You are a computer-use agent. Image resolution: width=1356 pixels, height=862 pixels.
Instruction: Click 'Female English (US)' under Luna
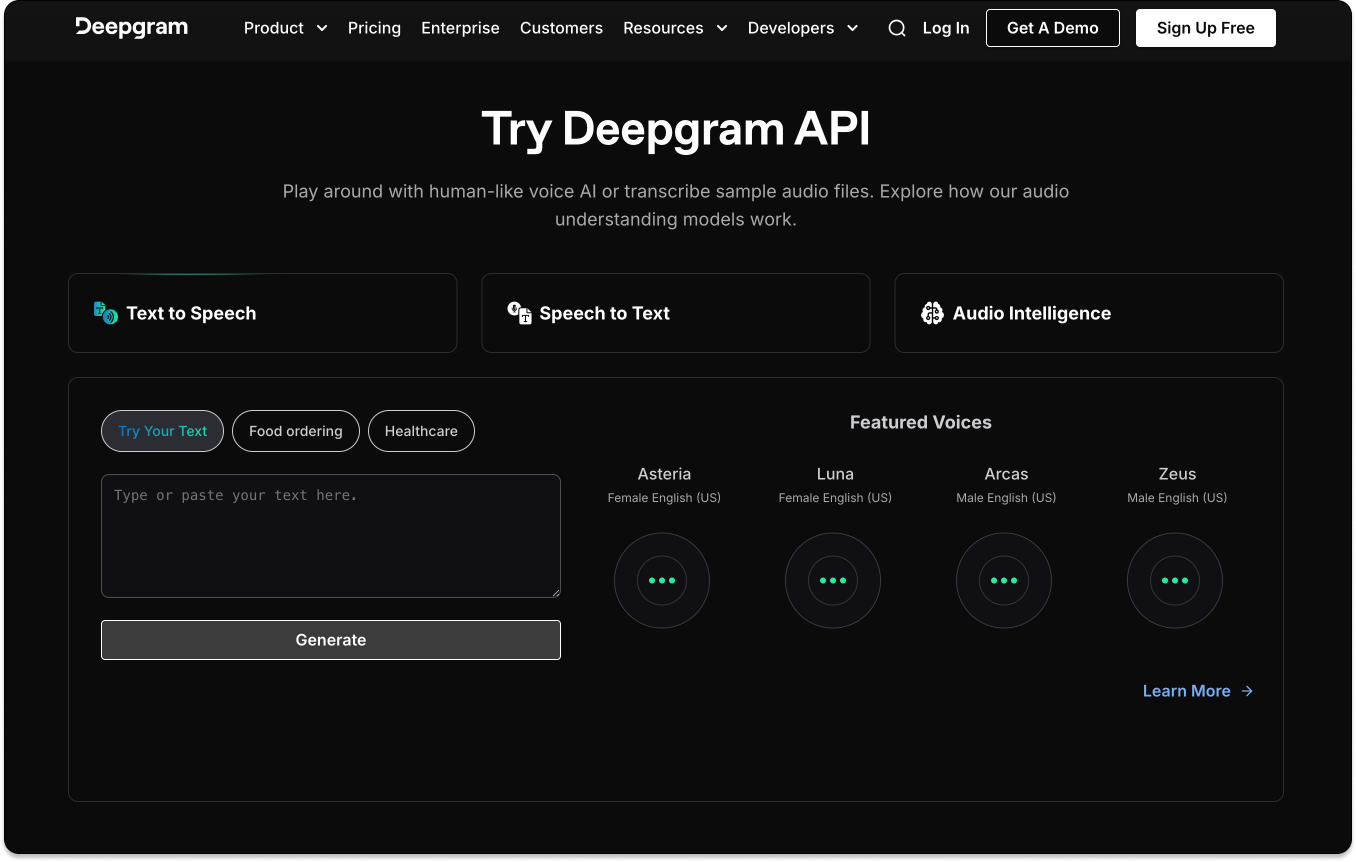coord(835,498)
